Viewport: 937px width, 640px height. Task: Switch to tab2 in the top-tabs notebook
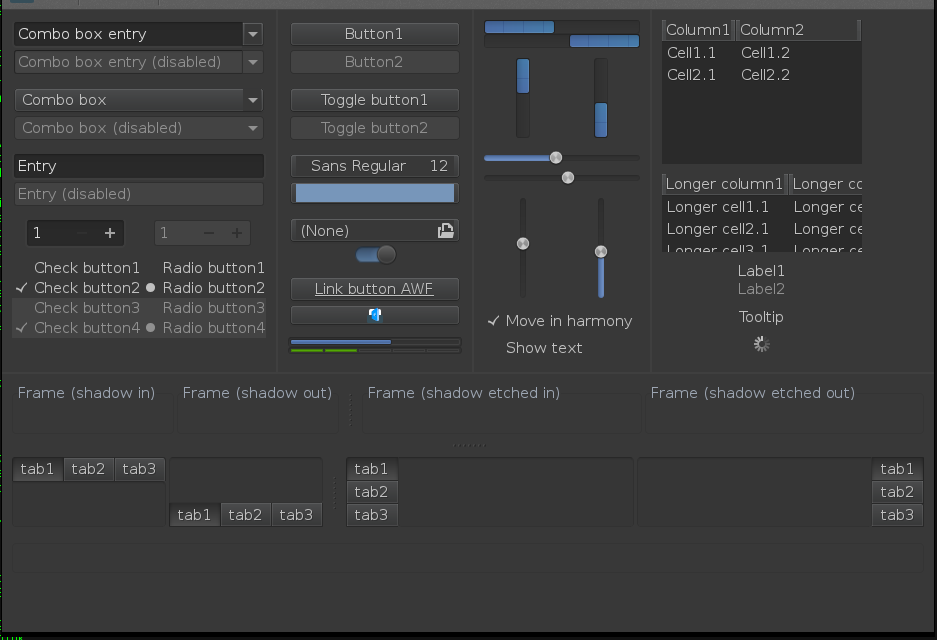(x=88, y=469)
